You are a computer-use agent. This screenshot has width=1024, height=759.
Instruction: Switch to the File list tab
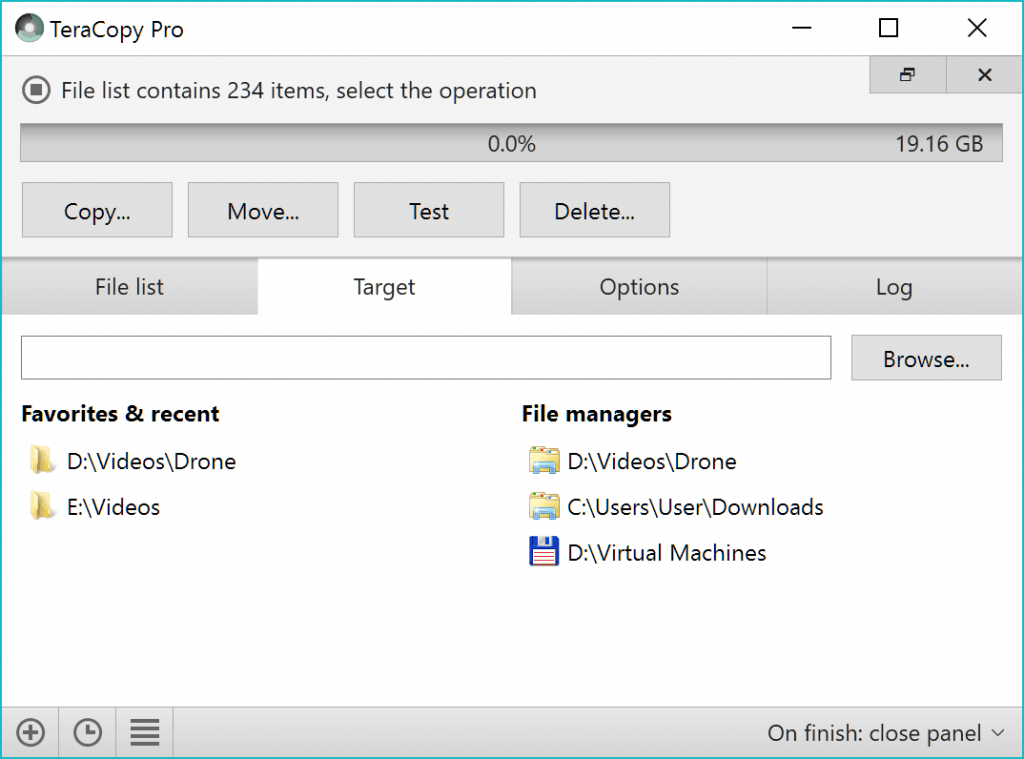point(128,287)
